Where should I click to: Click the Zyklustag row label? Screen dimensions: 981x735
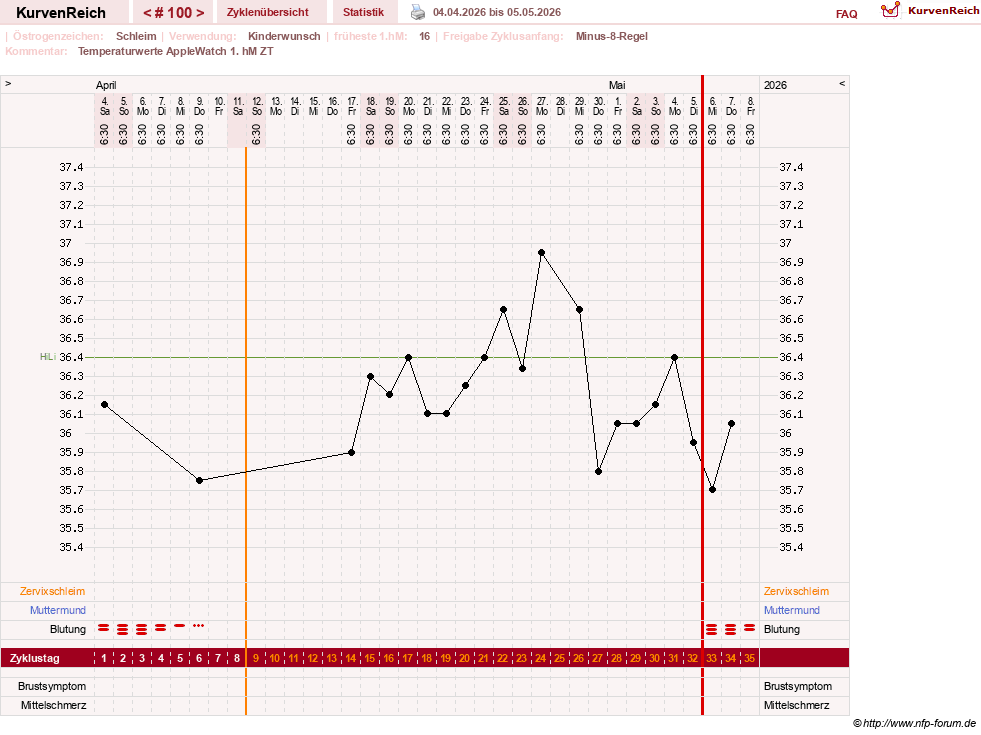(x=34, y=658)
